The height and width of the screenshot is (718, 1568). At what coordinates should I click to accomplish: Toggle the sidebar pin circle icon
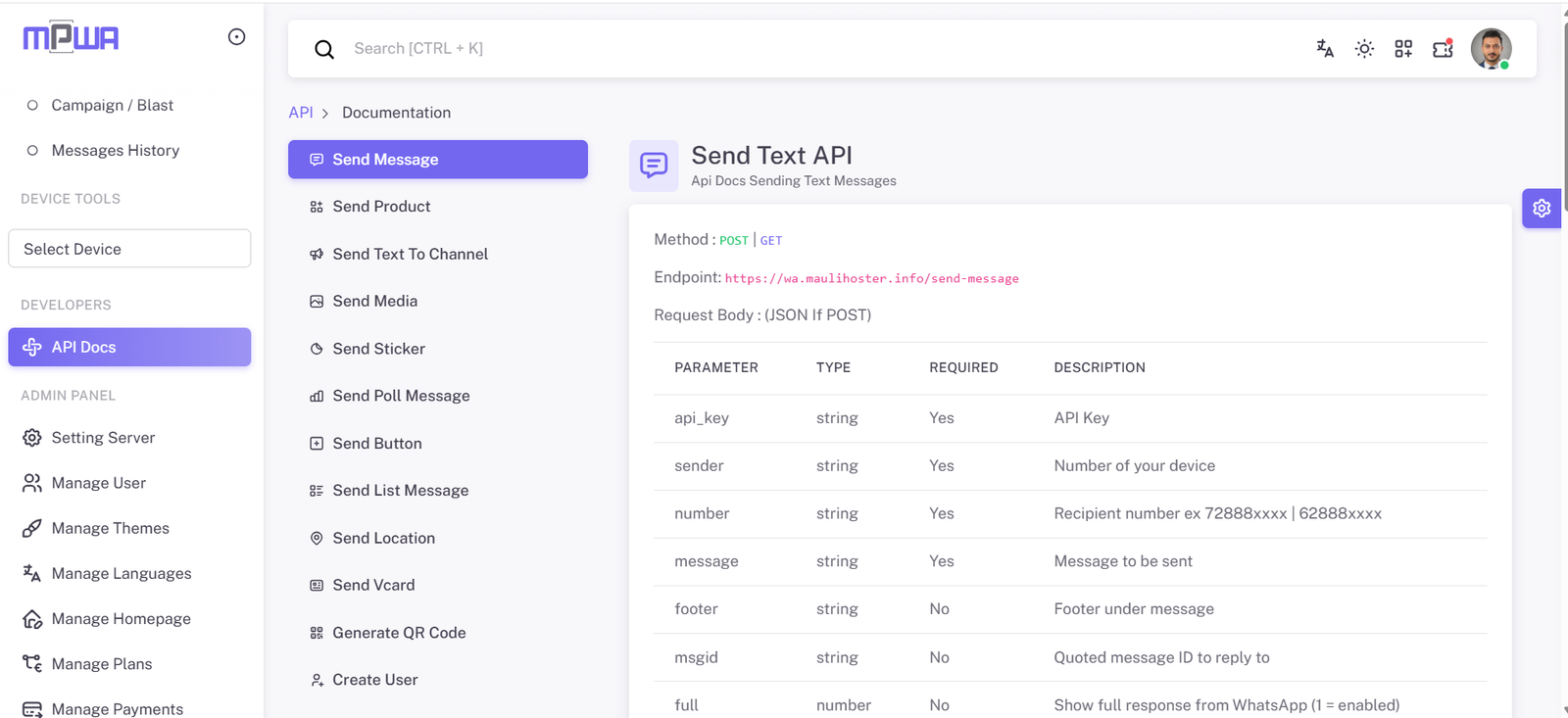point(236,37)
